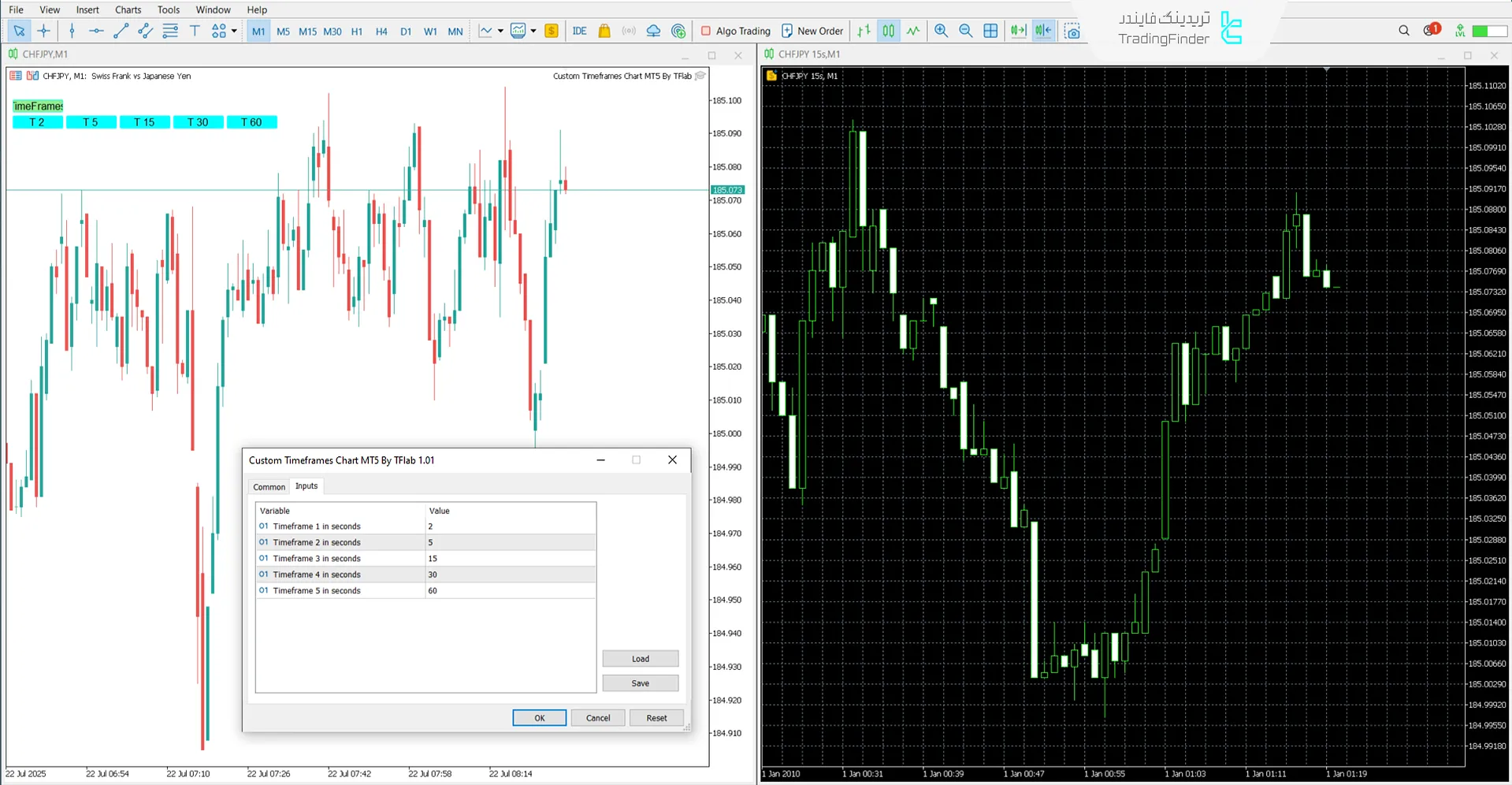
Task: Click the Load button in the dialog
Action: click(640, 658)
